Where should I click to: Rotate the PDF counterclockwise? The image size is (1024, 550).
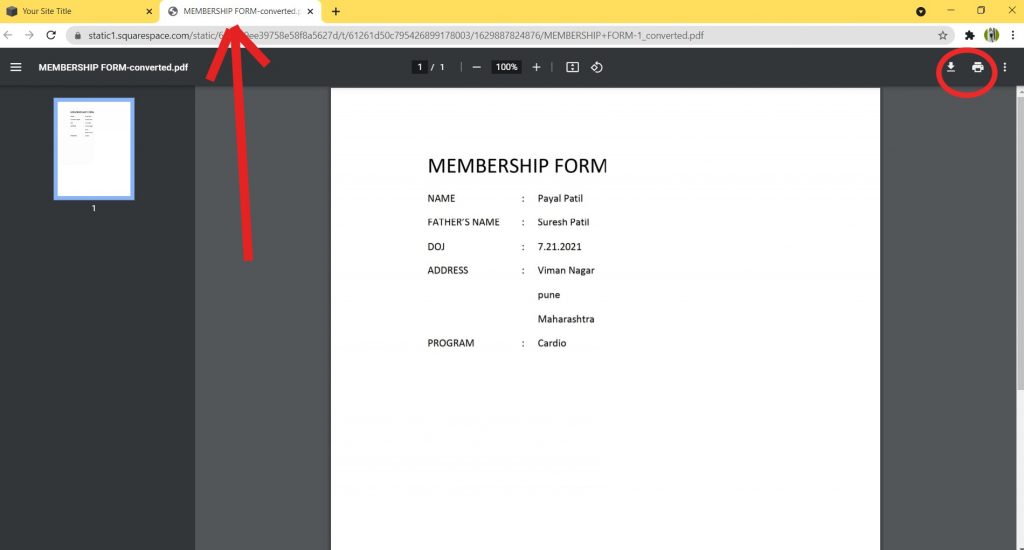597,67
